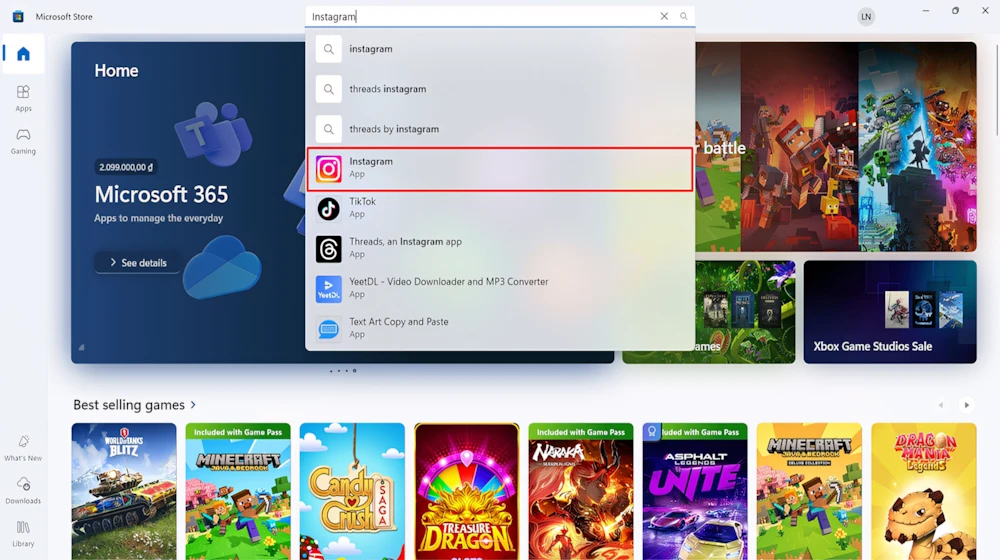This screenshot has height=560, width=1000.
Task: Click the Microsoft 365 banner title
Action: (x=161, y=195)
